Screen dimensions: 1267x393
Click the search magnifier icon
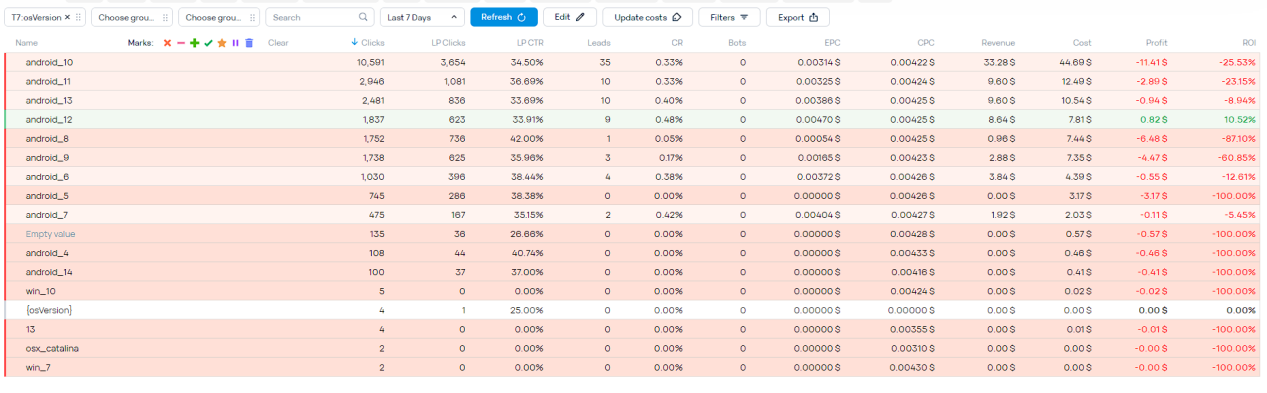coord(363,17)
